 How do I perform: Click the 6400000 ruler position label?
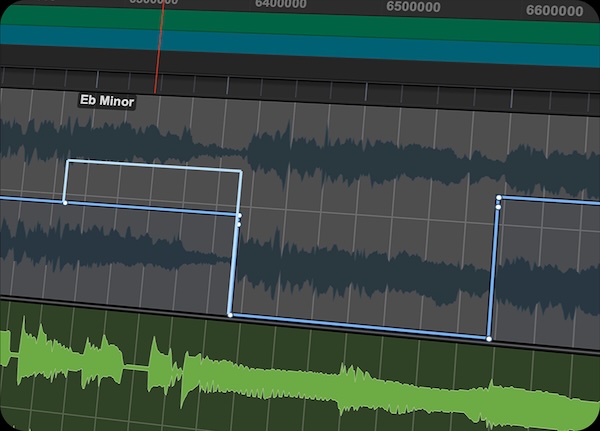coord(280,5)
